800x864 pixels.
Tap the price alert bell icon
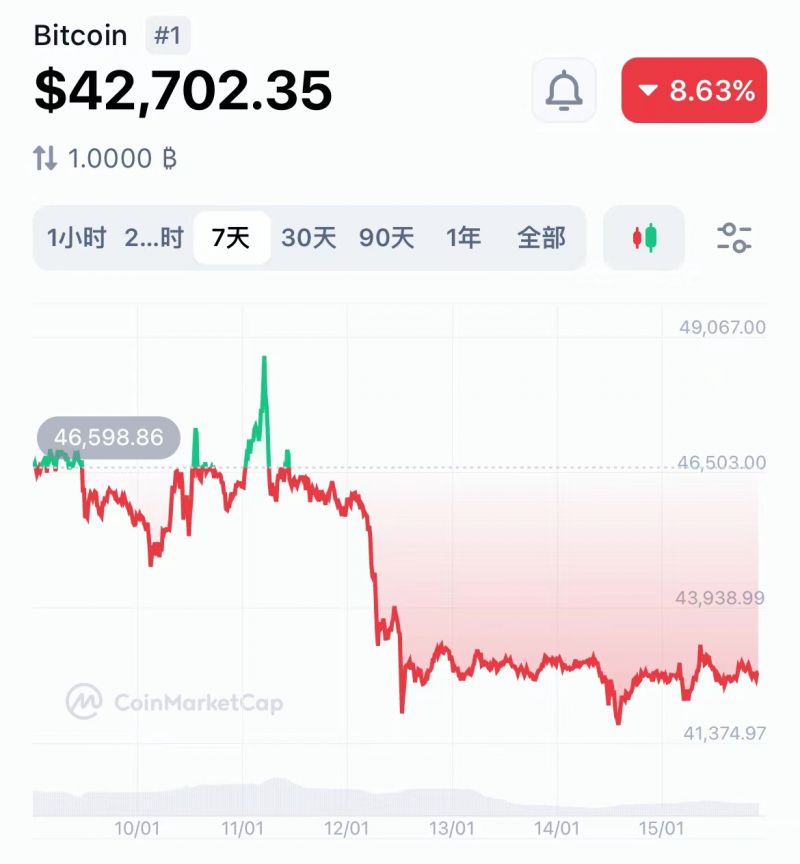tap(564, 90)
